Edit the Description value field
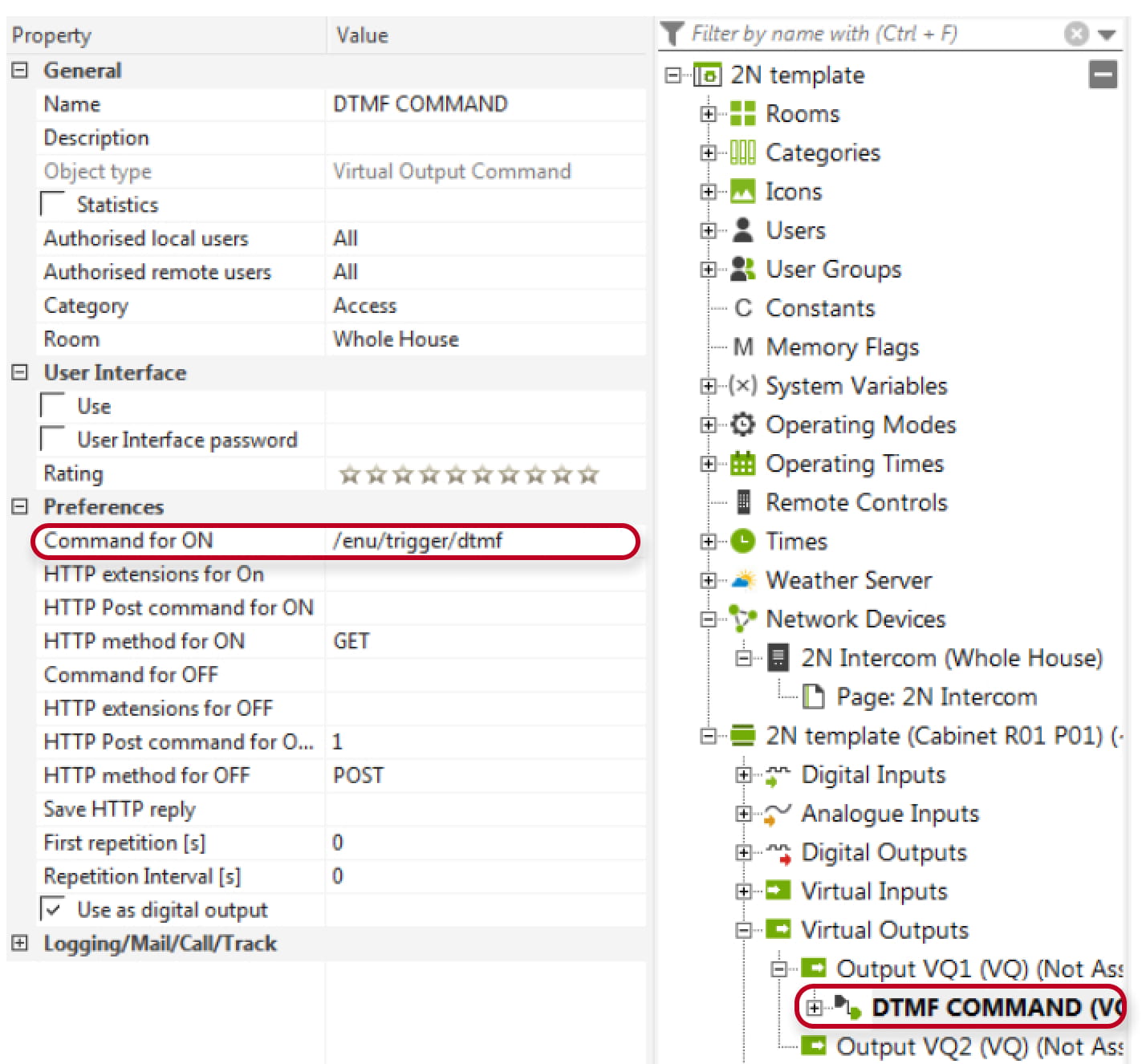The width and height of the screenshot is (1146, 1064). pos(485,138)
